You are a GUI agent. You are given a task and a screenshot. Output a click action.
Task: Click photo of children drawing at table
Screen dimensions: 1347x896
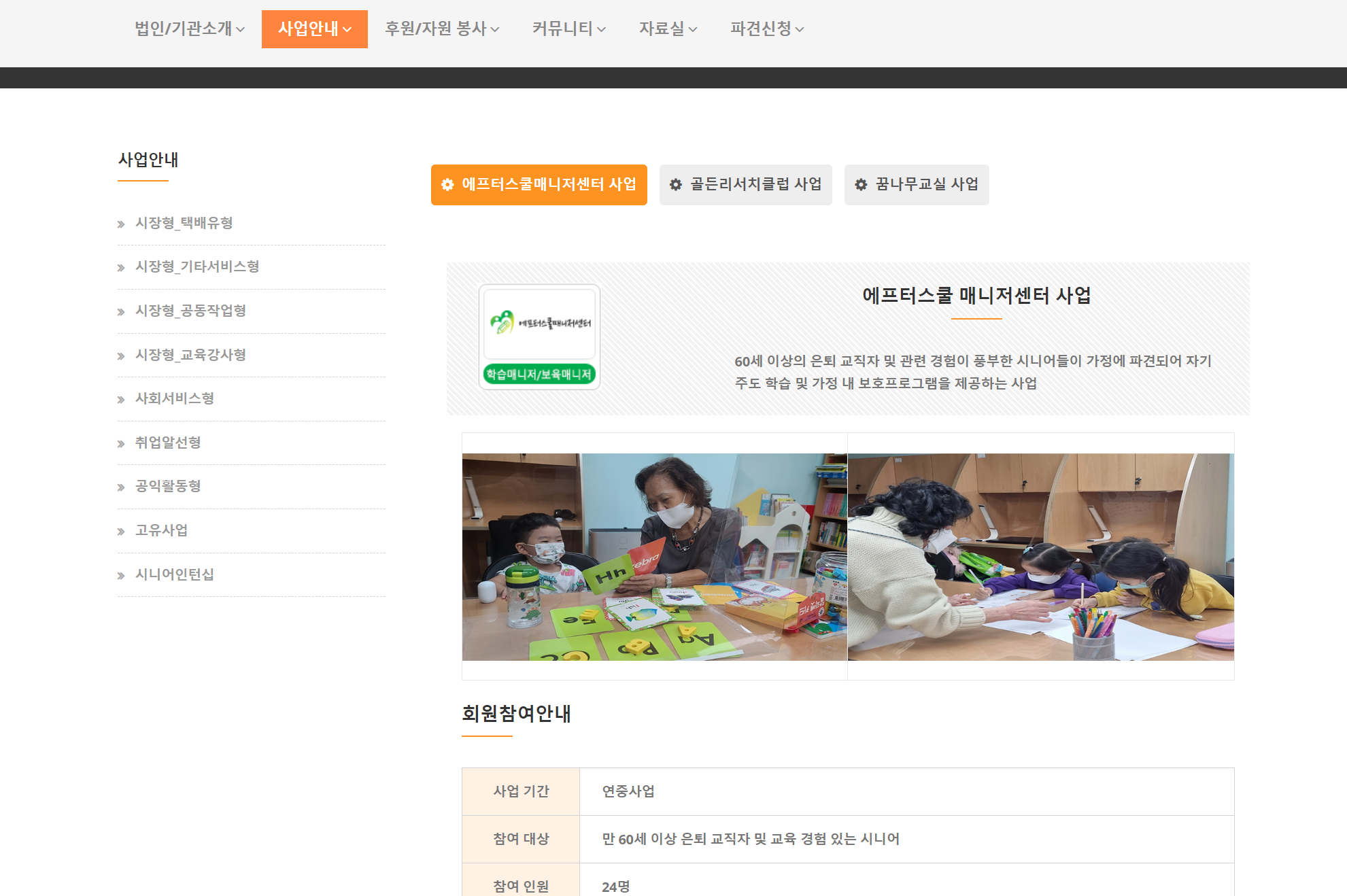[x=1040, y=557]
